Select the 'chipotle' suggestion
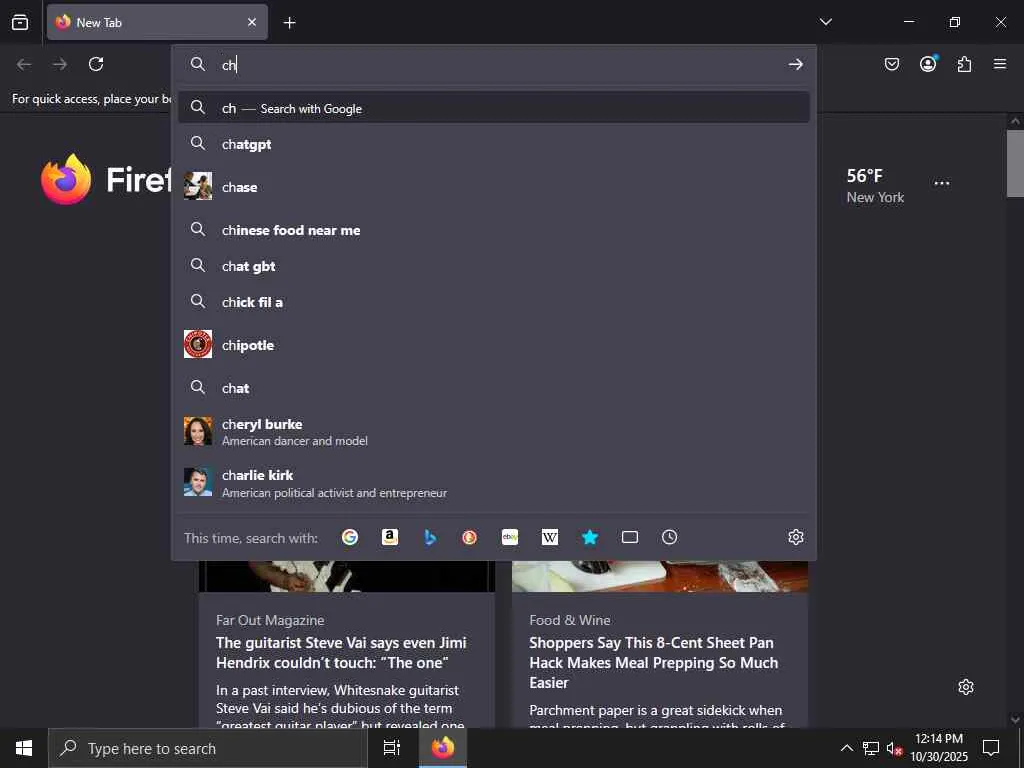This screenshot has width=1024, height=768. pos(494,345)
